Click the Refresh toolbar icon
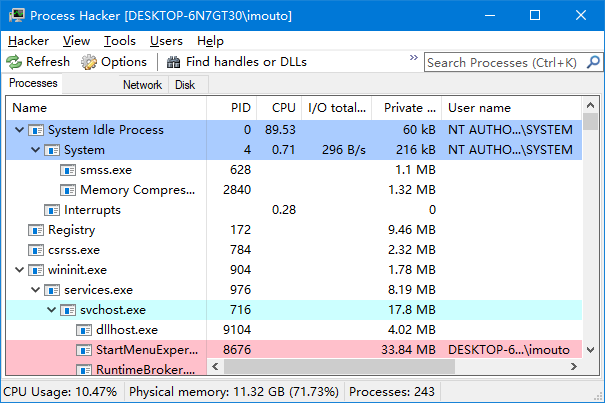605x403 pixels. point(15,62)
